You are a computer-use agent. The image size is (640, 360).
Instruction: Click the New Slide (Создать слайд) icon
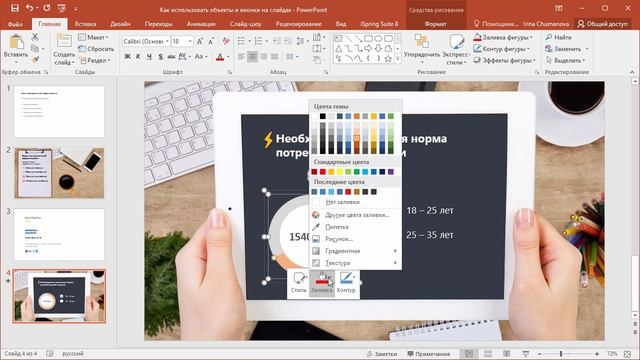pyautogui.click(x=64, y=42)
